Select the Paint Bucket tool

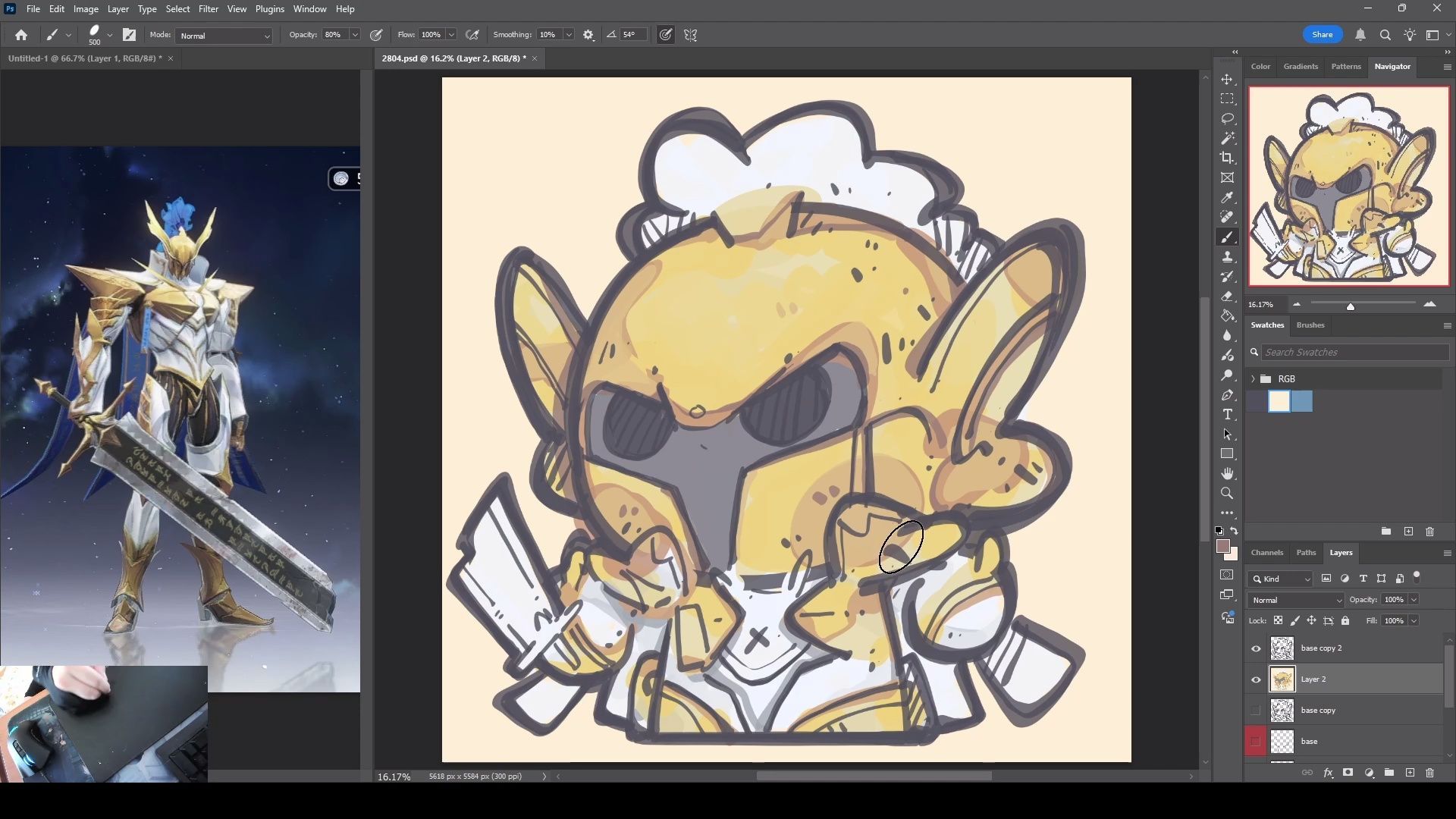(1227, 316)
